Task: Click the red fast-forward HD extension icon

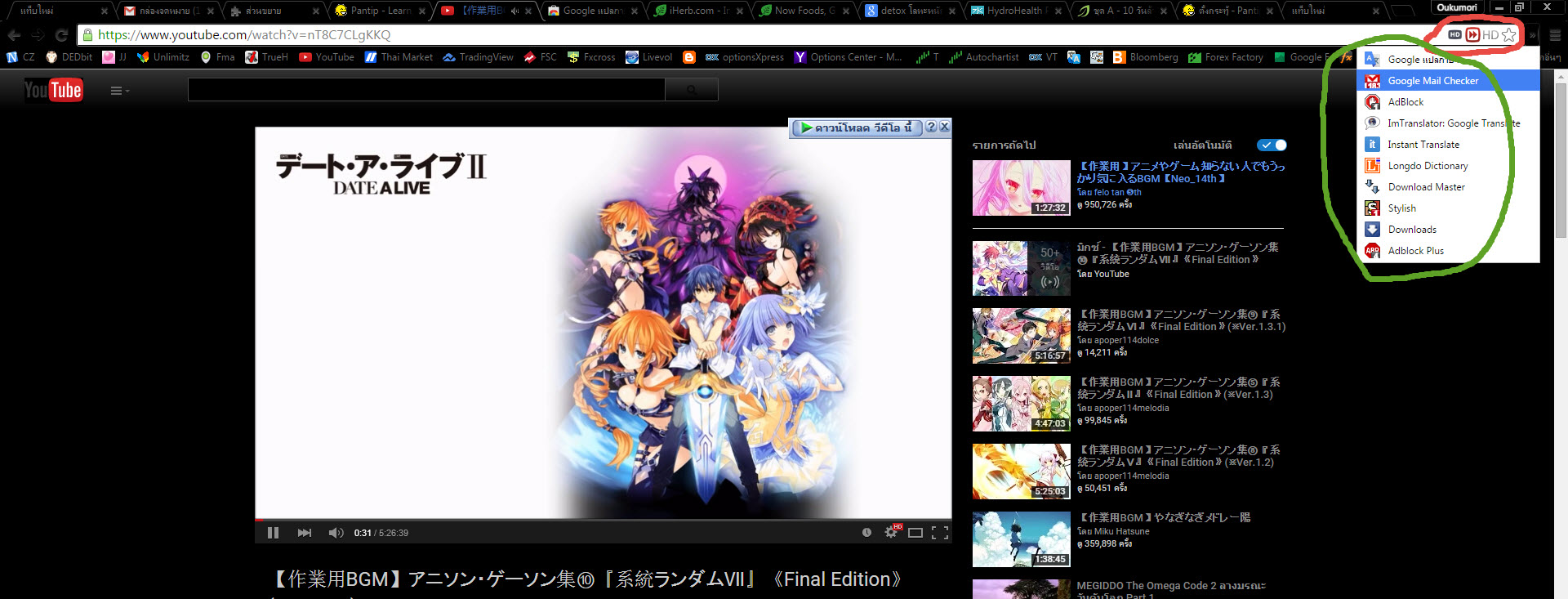Action: (x=1472, y=35)
